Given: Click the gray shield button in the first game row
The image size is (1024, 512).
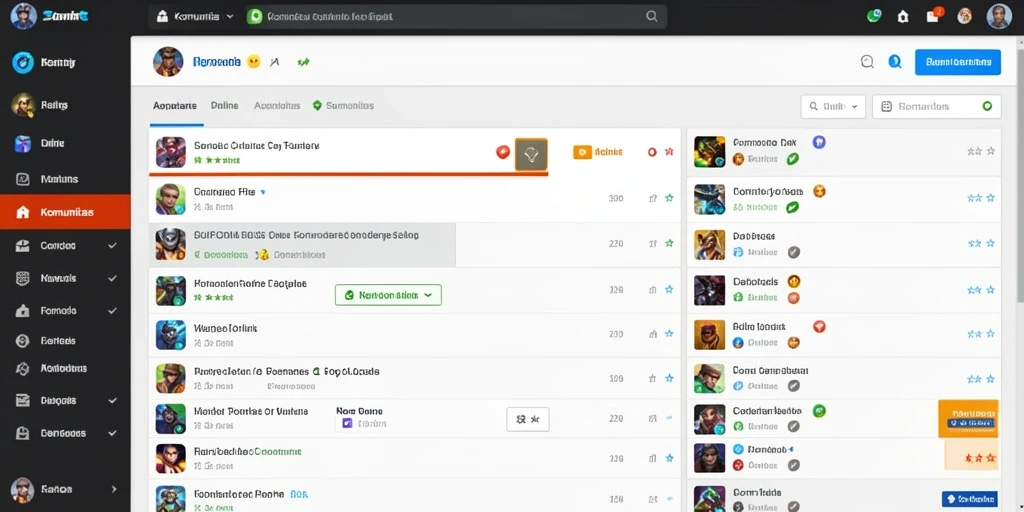Looking at the screenshot, I should coord(531,154).
